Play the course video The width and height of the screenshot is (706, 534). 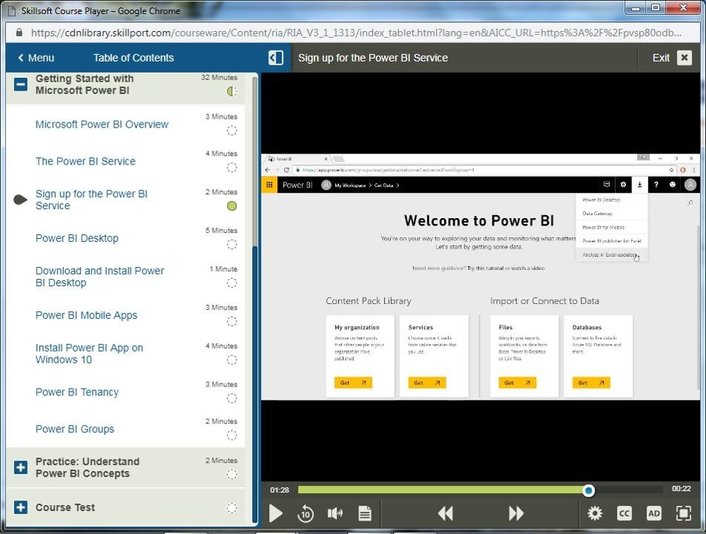[x=275, y=513]
